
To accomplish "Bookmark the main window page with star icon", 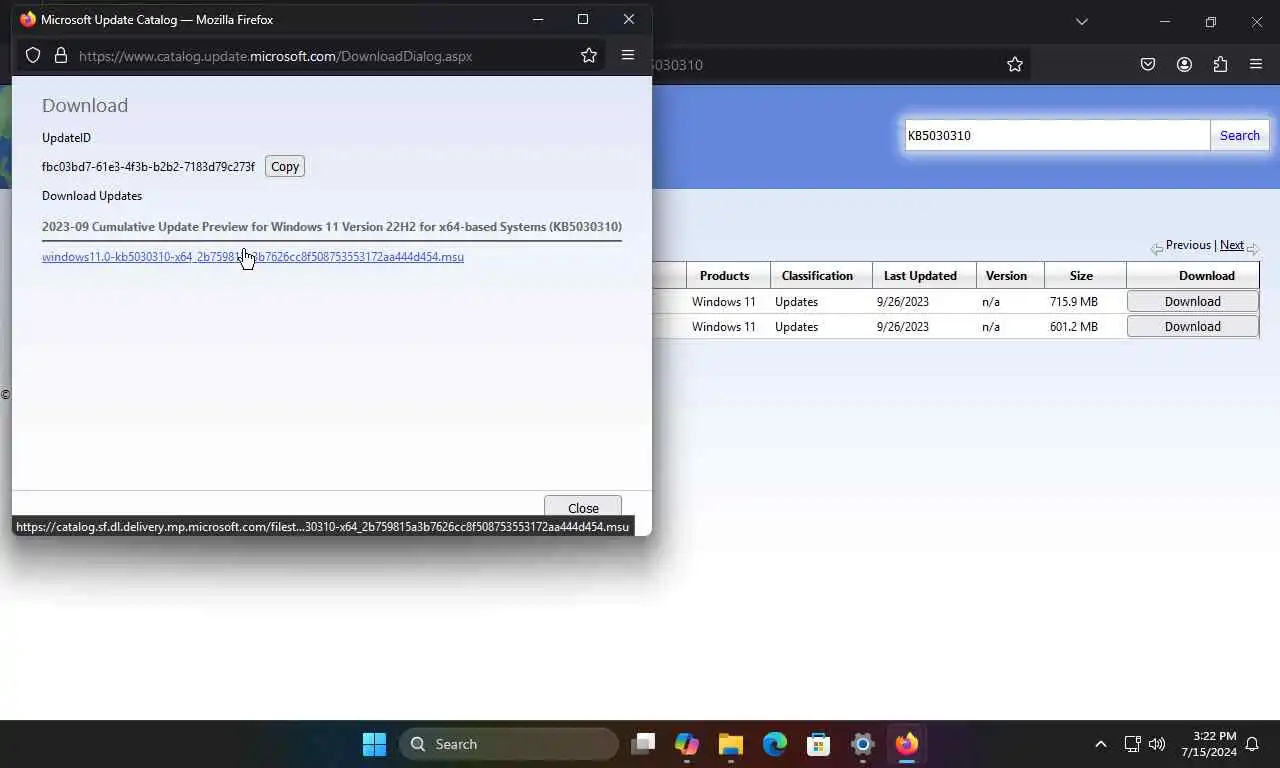I will point(1015,64).
